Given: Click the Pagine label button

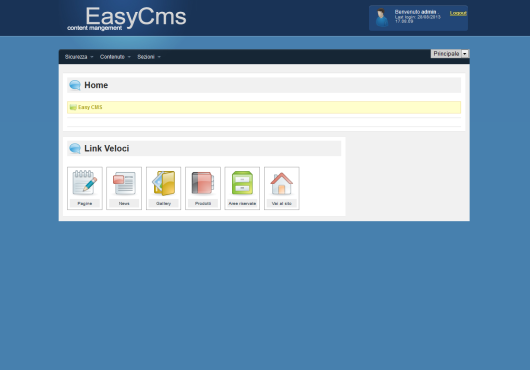Looking at the screenshot, I should click(x=85, y=203).
